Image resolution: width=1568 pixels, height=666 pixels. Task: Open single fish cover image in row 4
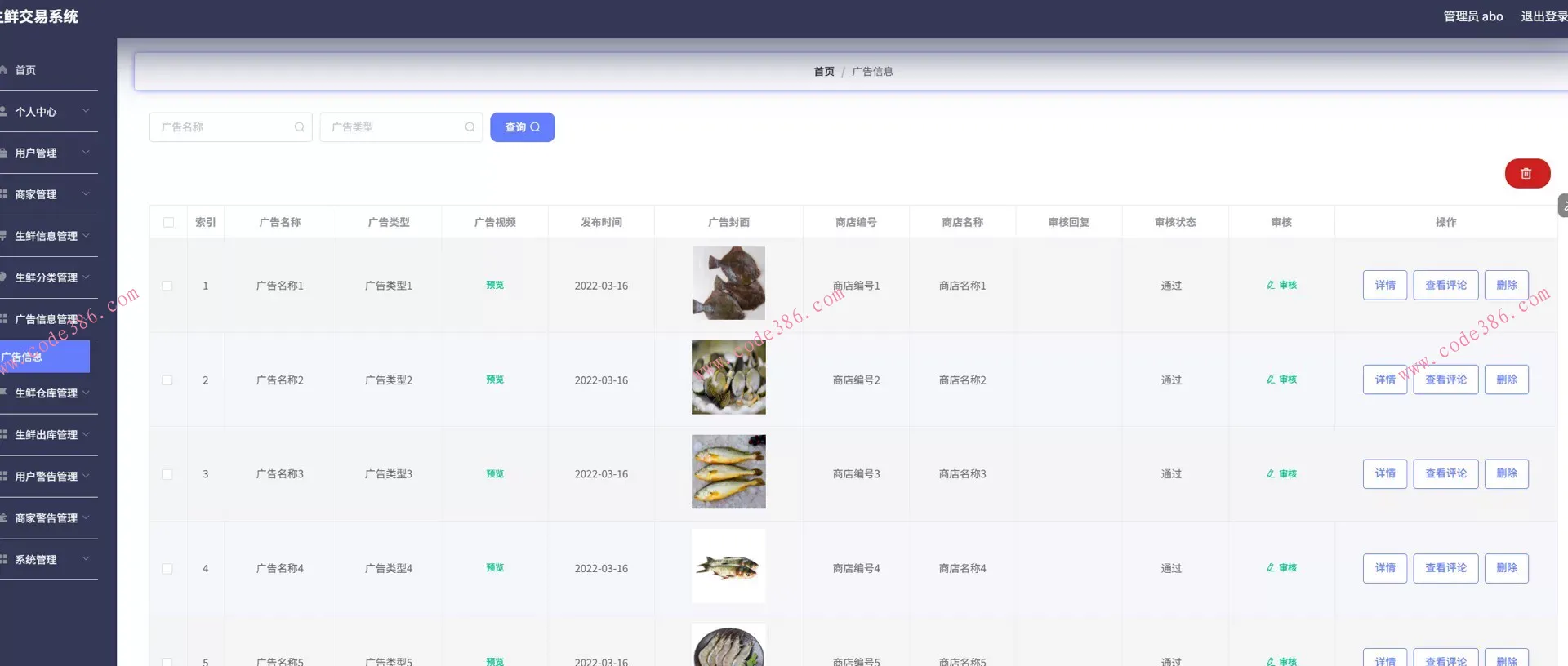(x=728, y=566)
